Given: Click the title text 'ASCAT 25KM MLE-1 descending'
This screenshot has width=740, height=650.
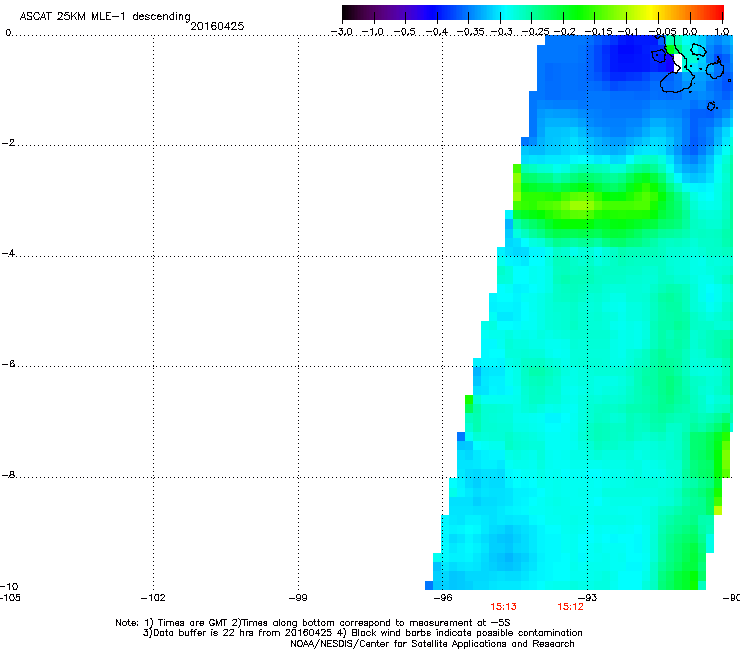Looking at the screenshot, I should (x=105, y=17).
